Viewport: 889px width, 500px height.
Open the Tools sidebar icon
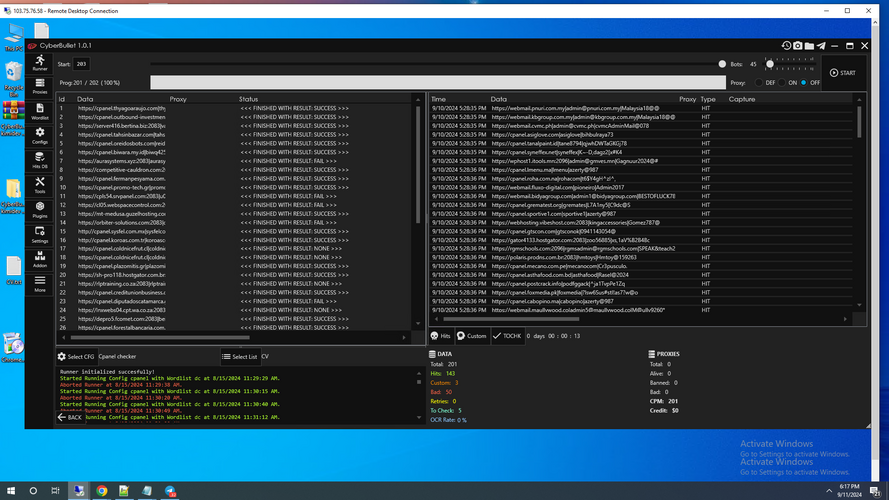tap(39, 185)
